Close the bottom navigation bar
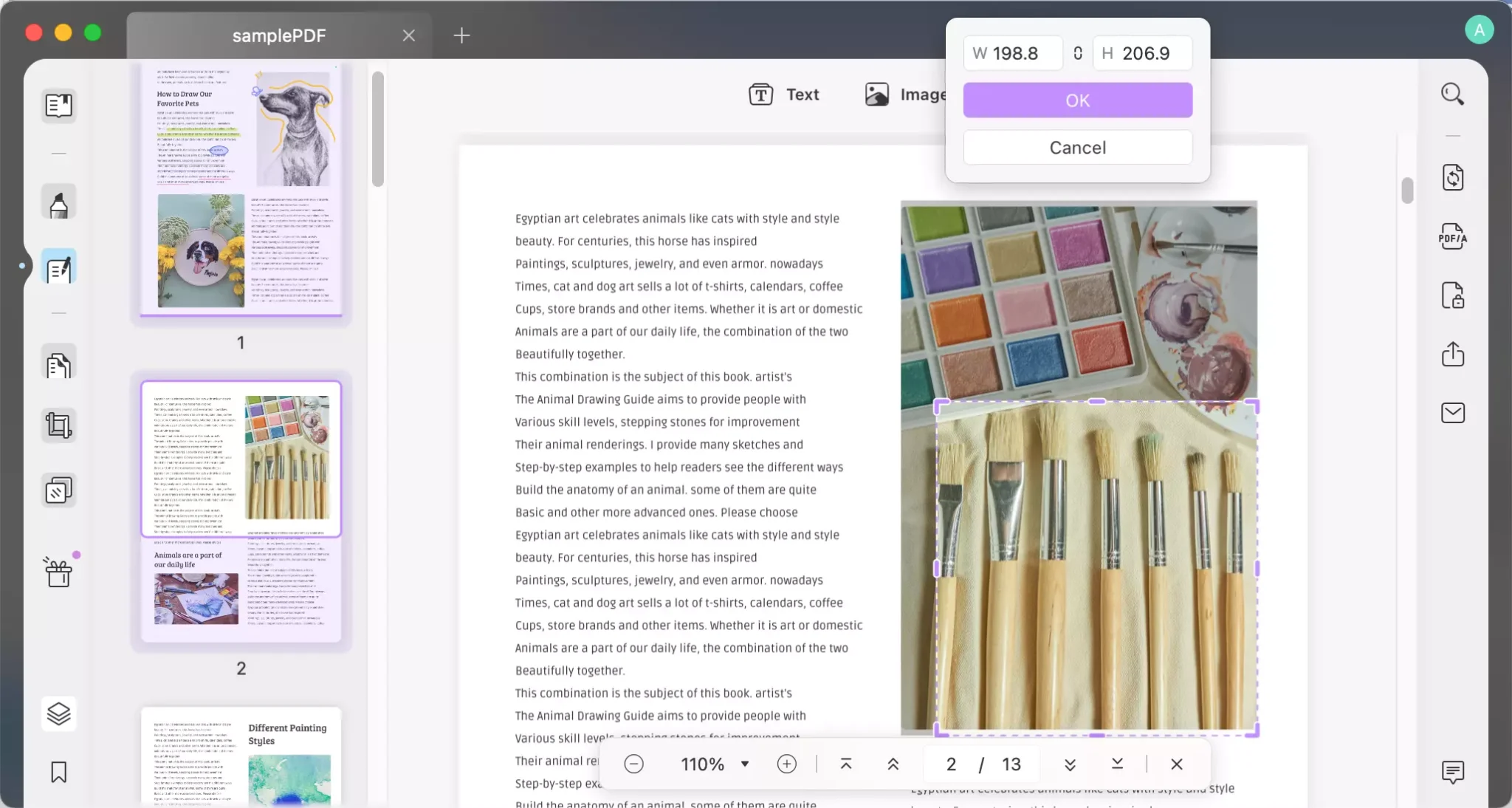The height and width of the screenshot is (808, 1512). tap(1177, 764)
